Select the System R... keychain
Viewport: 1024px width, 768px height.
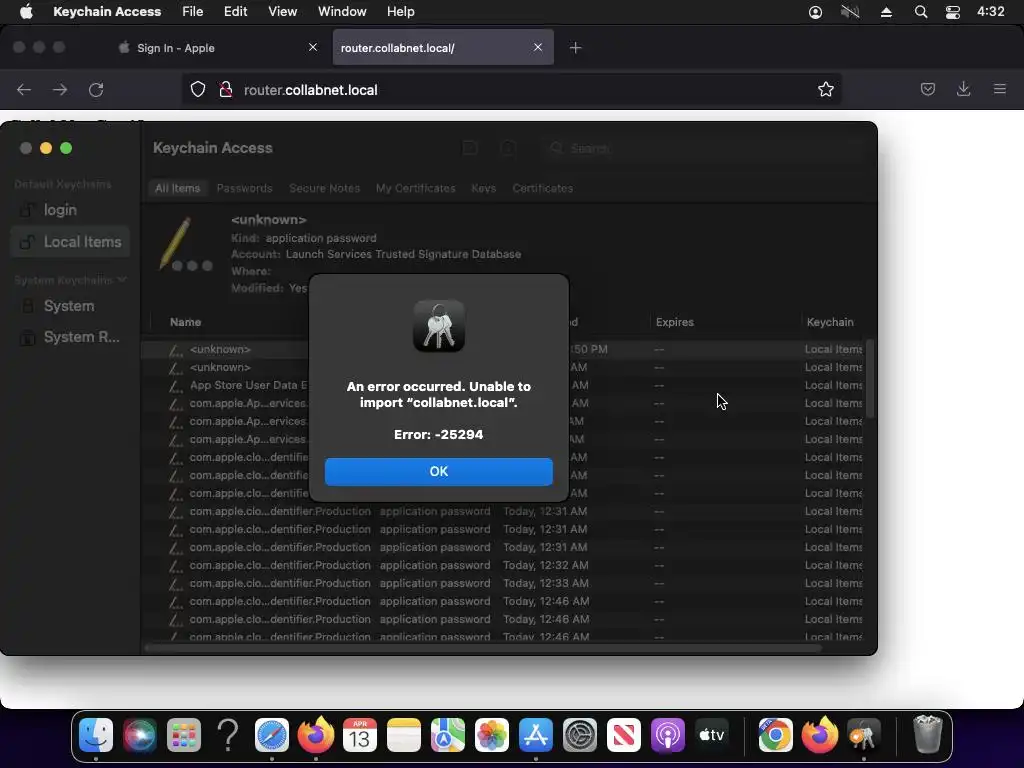(70, 337)
